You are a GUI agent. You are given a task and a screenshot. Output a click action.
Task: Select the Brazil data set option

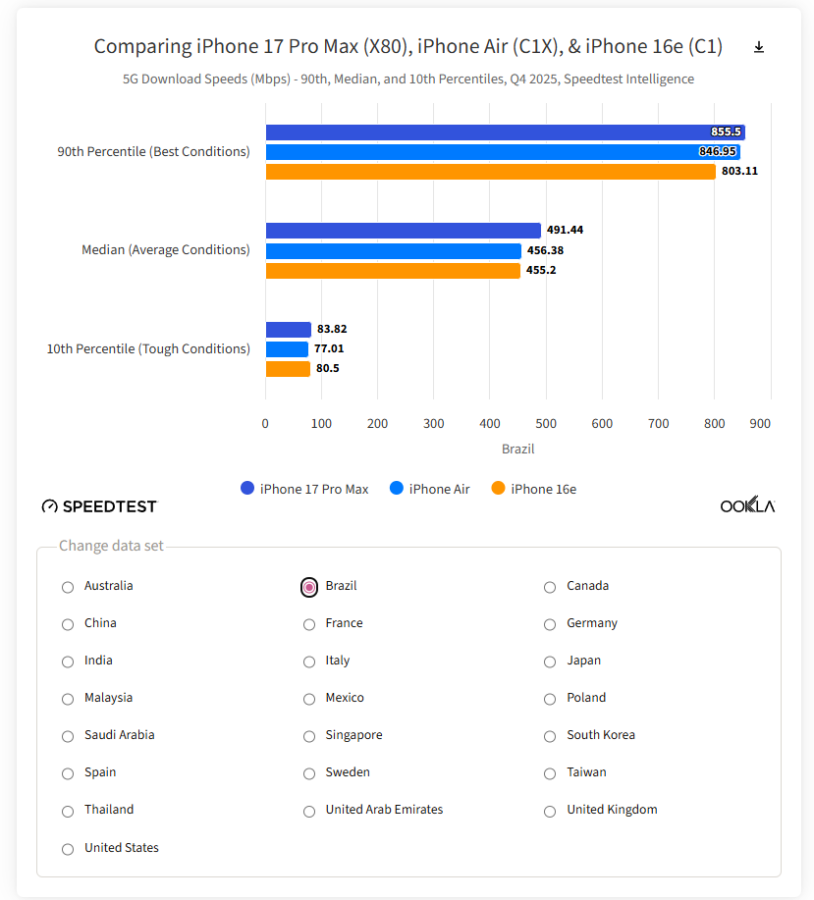click(309, 587)
